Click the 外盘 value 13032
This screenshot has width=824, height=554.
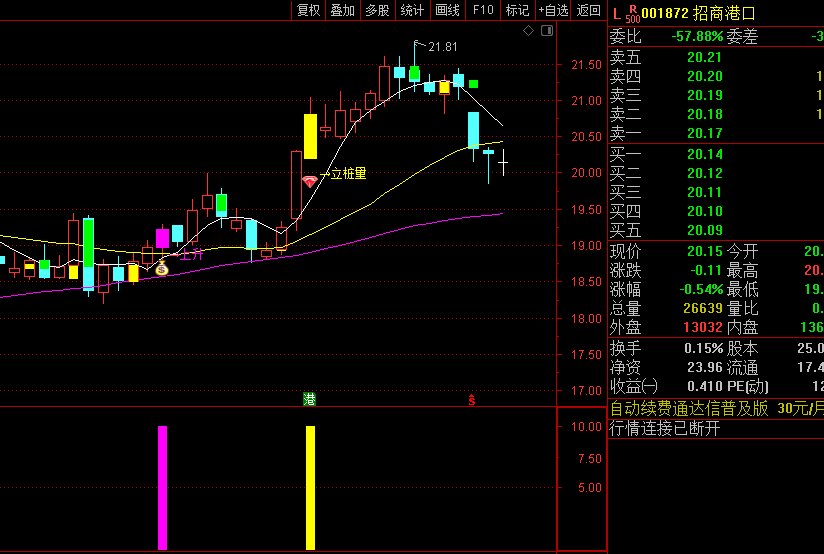(x=703, y=327)
